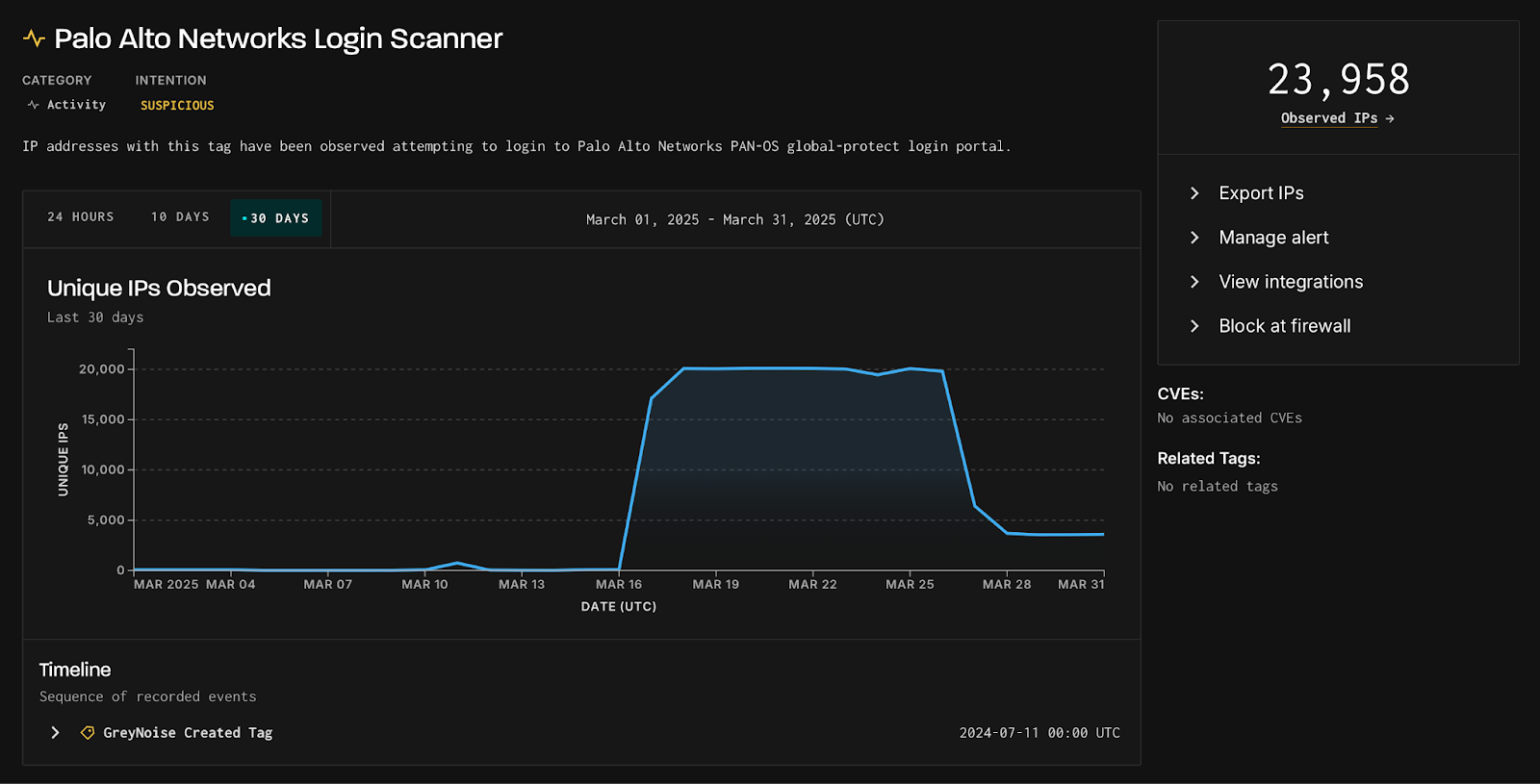Click the 2024-07-11 timeline timestamp

(1039, 733)
